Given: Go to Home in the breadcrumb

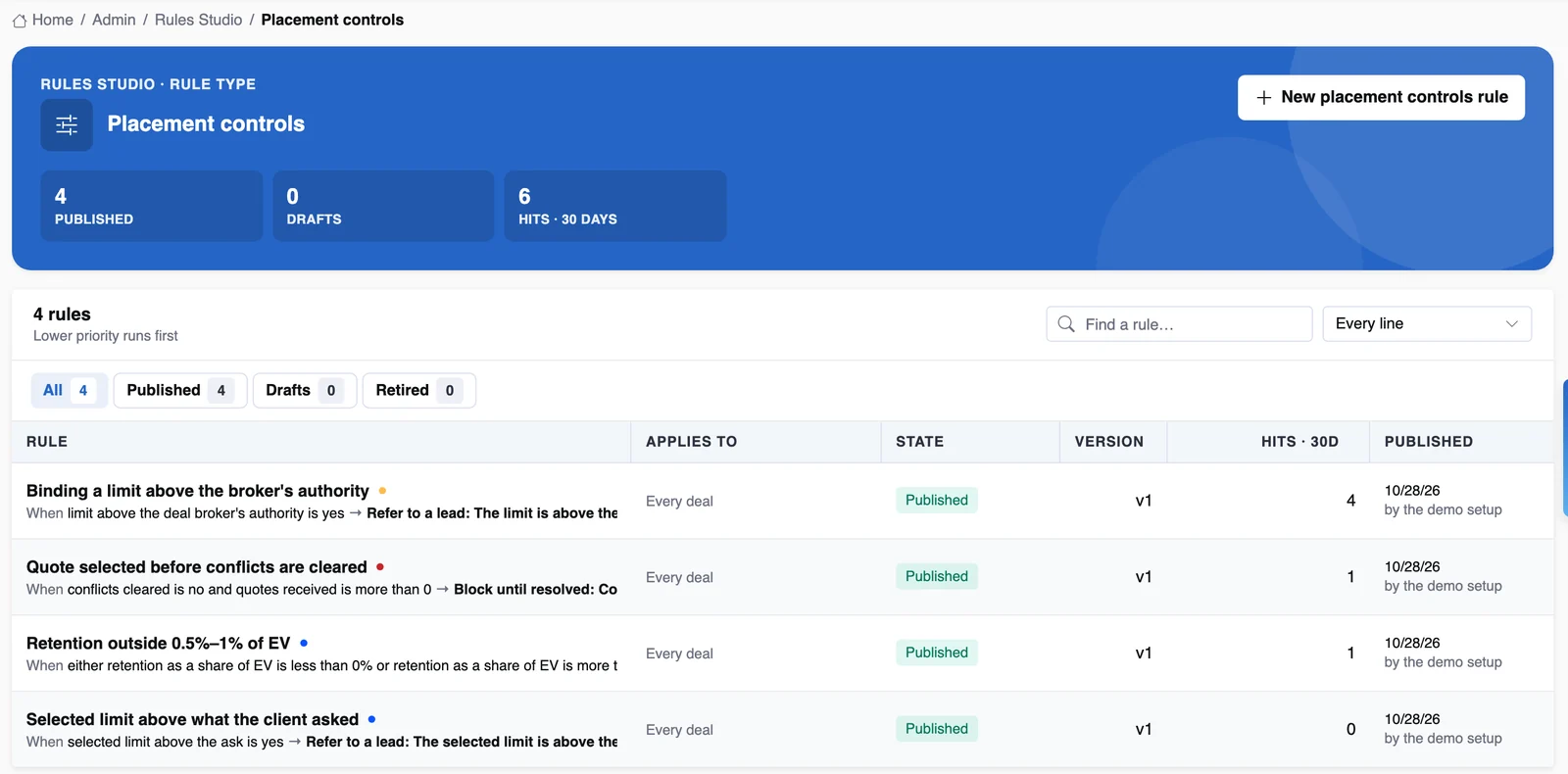Looking at the screenshot, I should tap(53, 20).
